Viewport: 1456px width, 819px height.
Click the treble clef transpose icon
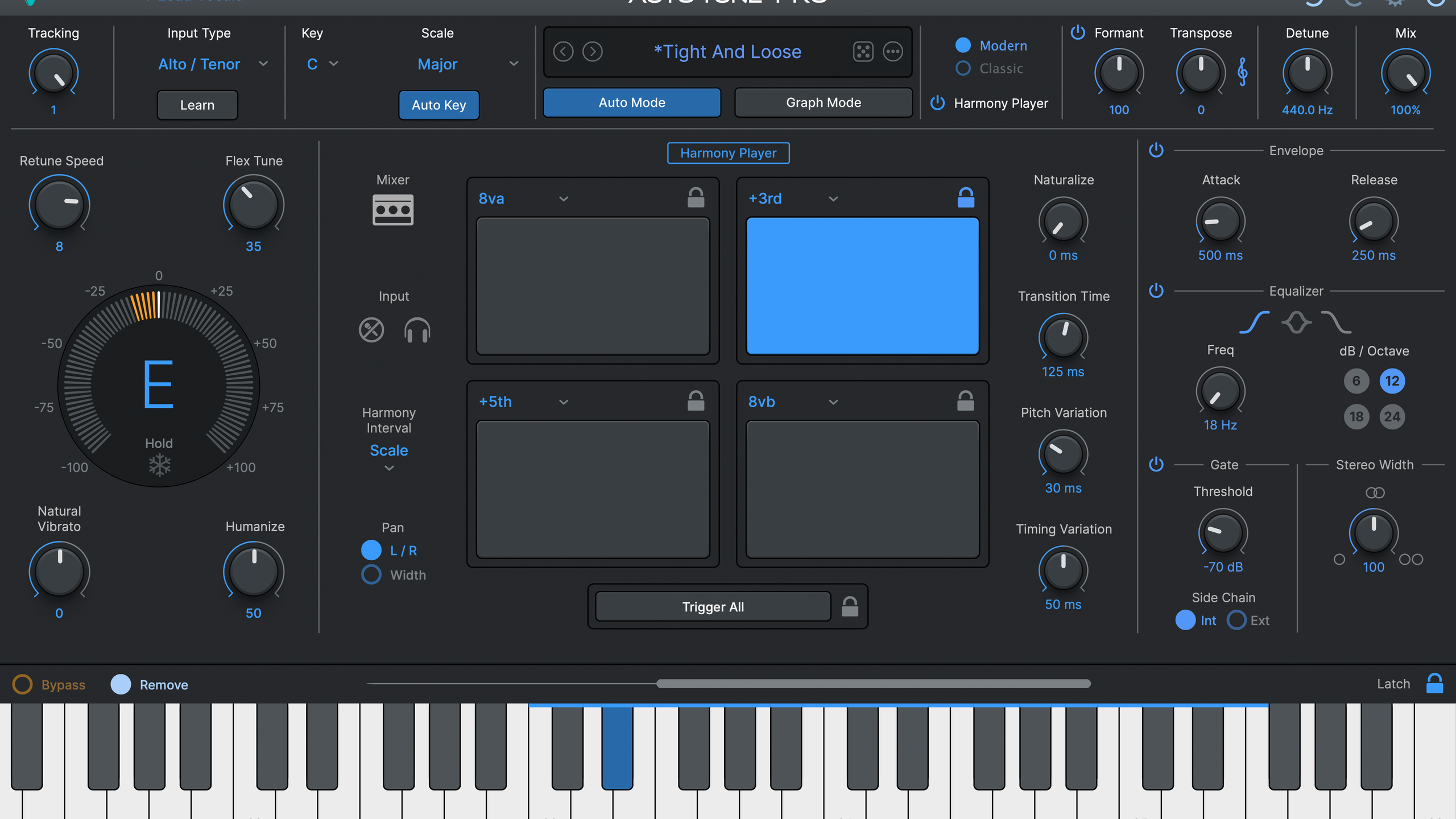(1243, 72)
